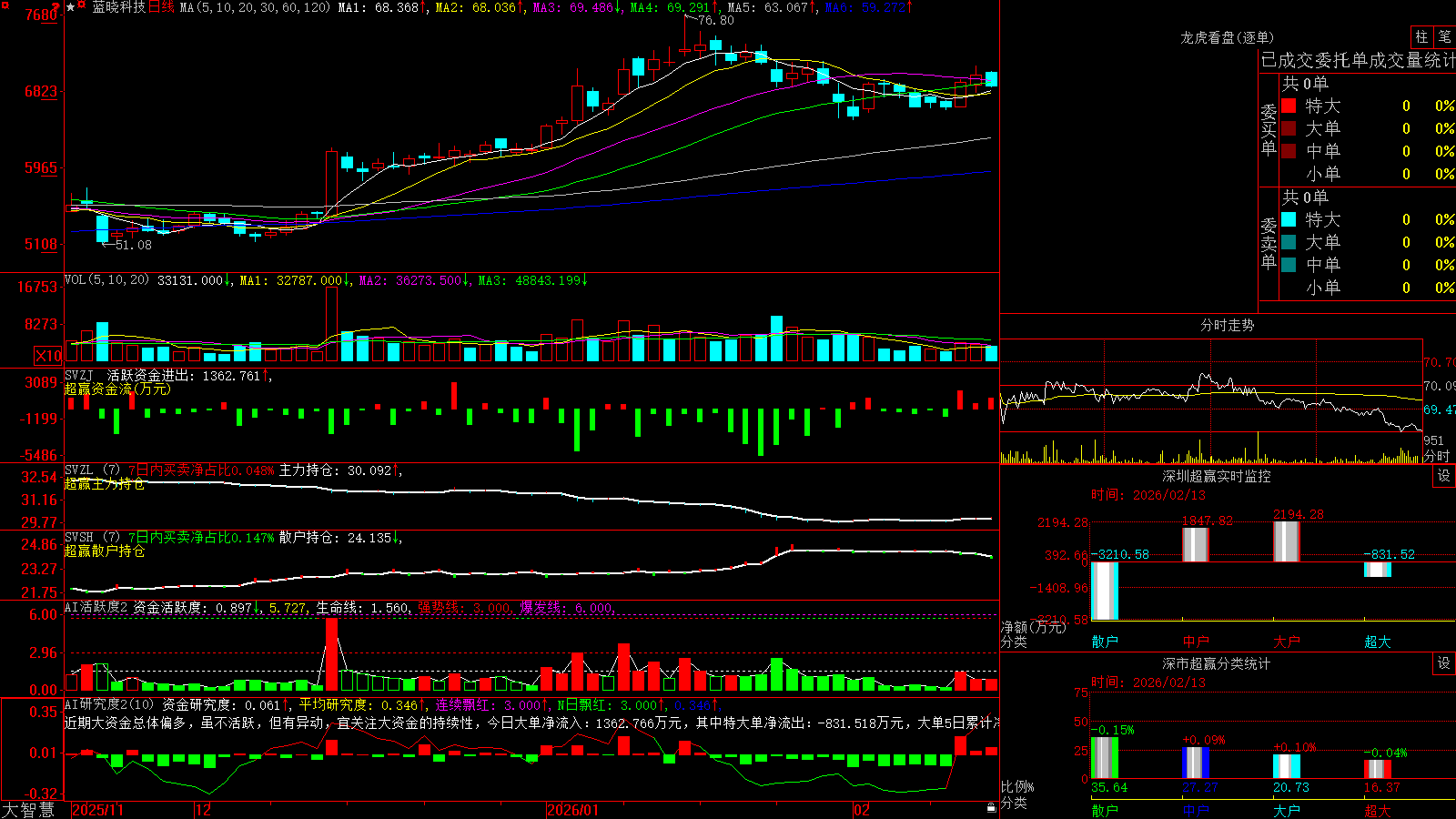Click the dark red 中单 buy-order swatch
This screenshot has height=819, width=1456.
click(1289, 151)
